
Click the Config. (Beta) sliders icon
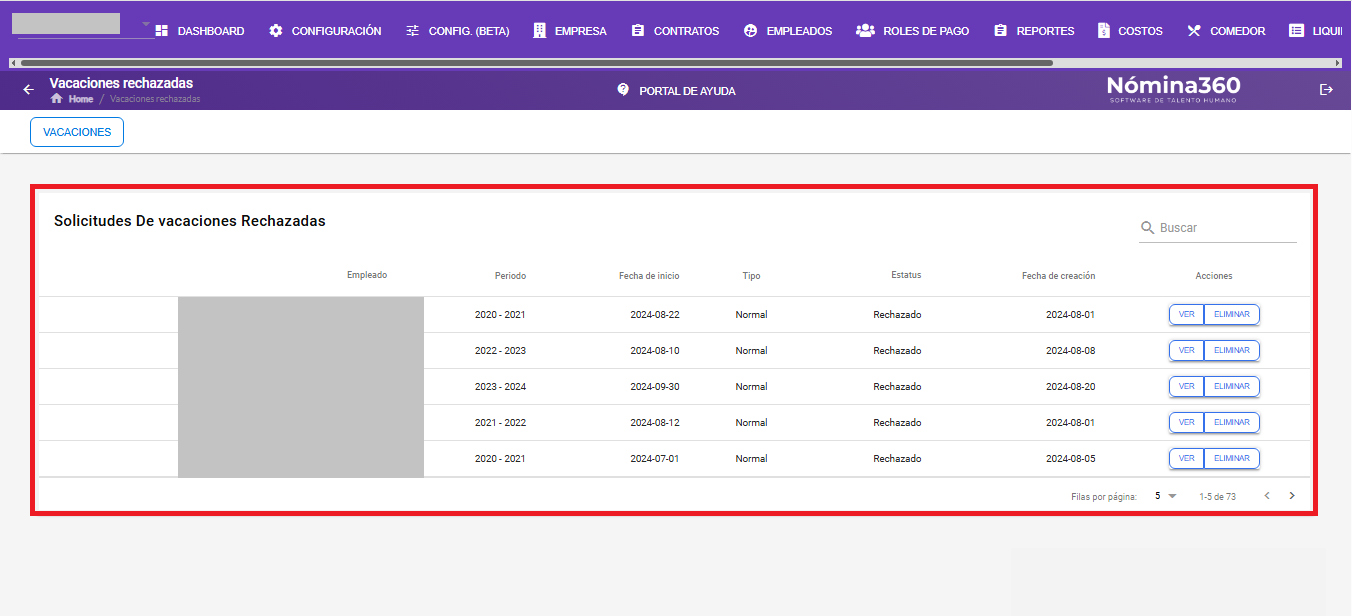(x=413, y=31)
